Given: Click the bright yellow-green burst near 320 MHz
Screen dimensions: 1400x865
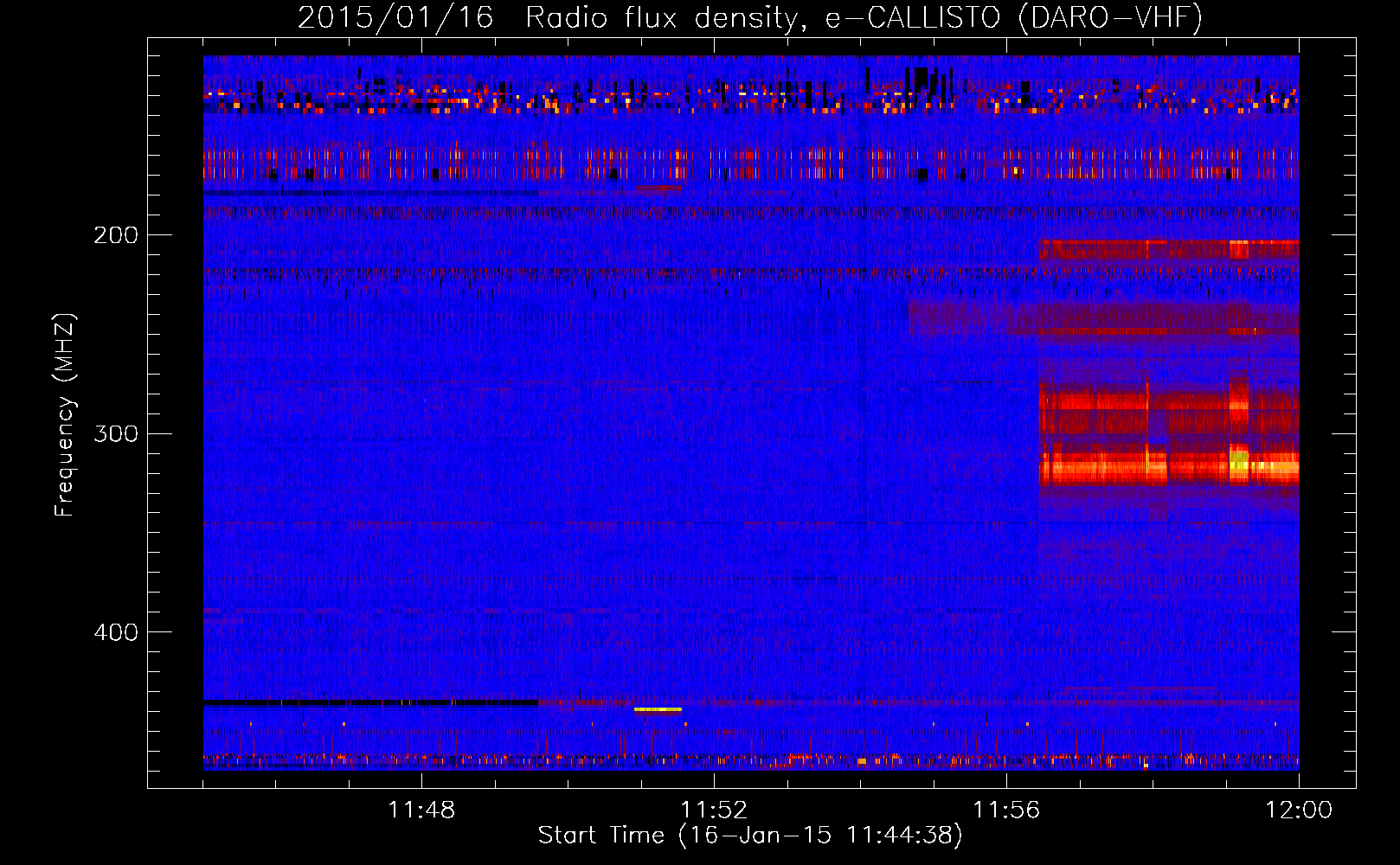Looking at the screenshot, I should click(x=1240, y=459).
